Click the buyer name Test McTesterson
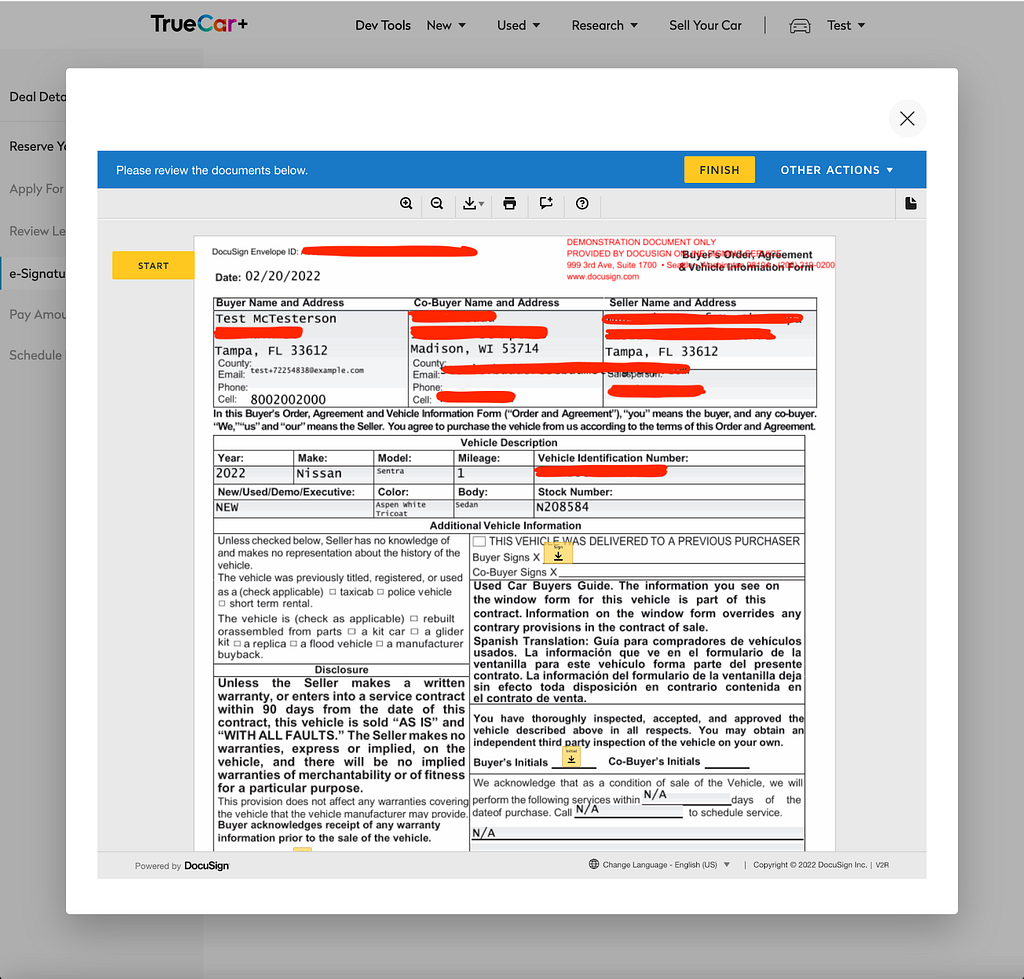The width and height of the screenshot is (1024, 979). [x=276, y=319]
